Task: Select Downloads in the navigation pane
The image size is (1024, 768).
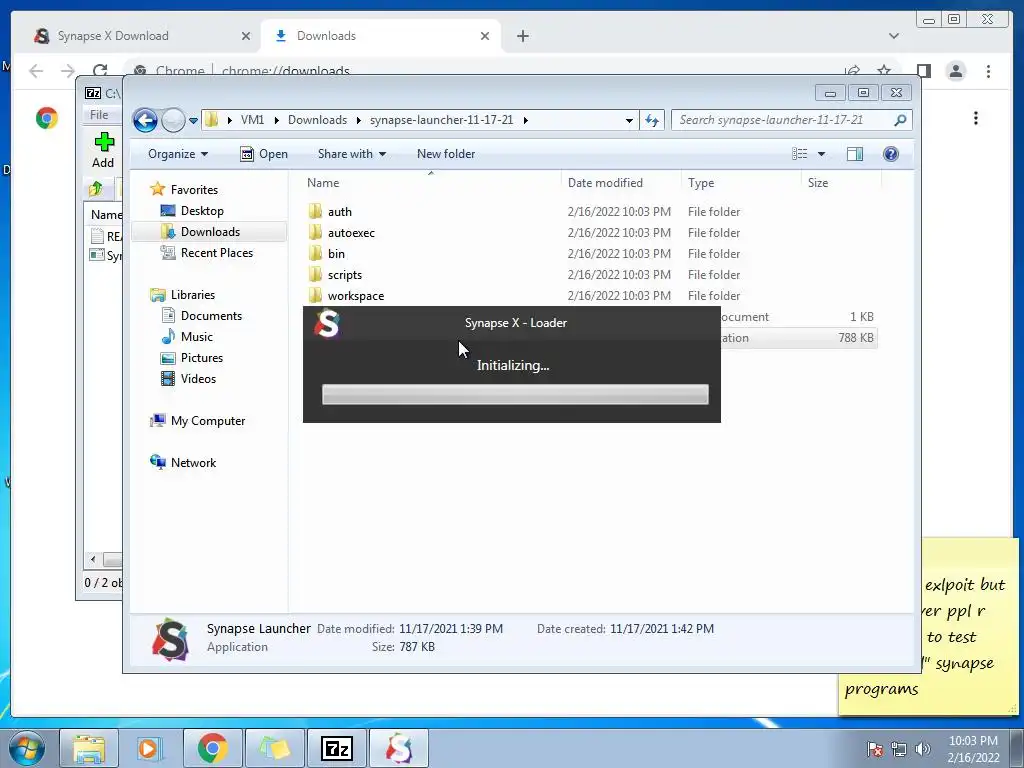Action: 210,232
